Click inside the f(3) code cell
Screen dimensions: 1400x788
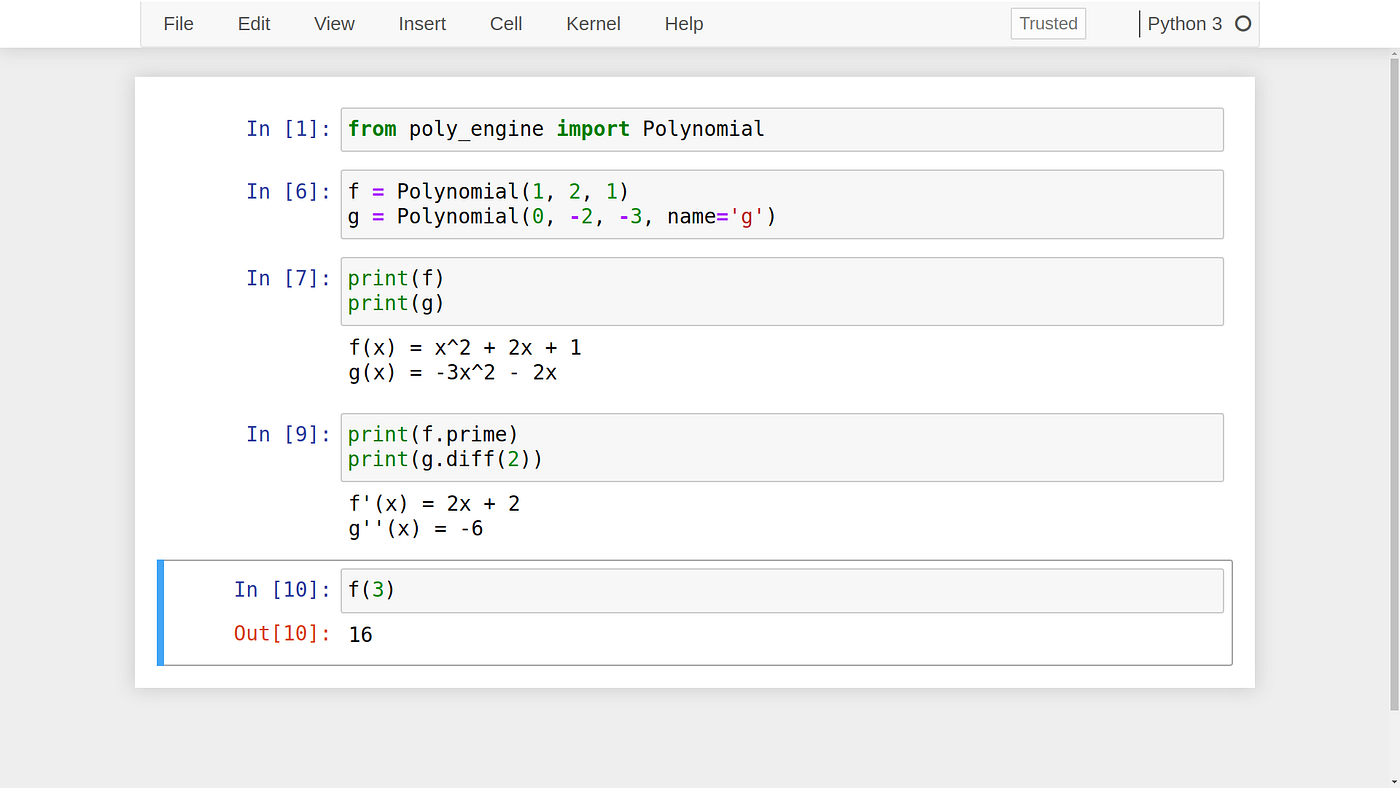[x=600, y=590]
